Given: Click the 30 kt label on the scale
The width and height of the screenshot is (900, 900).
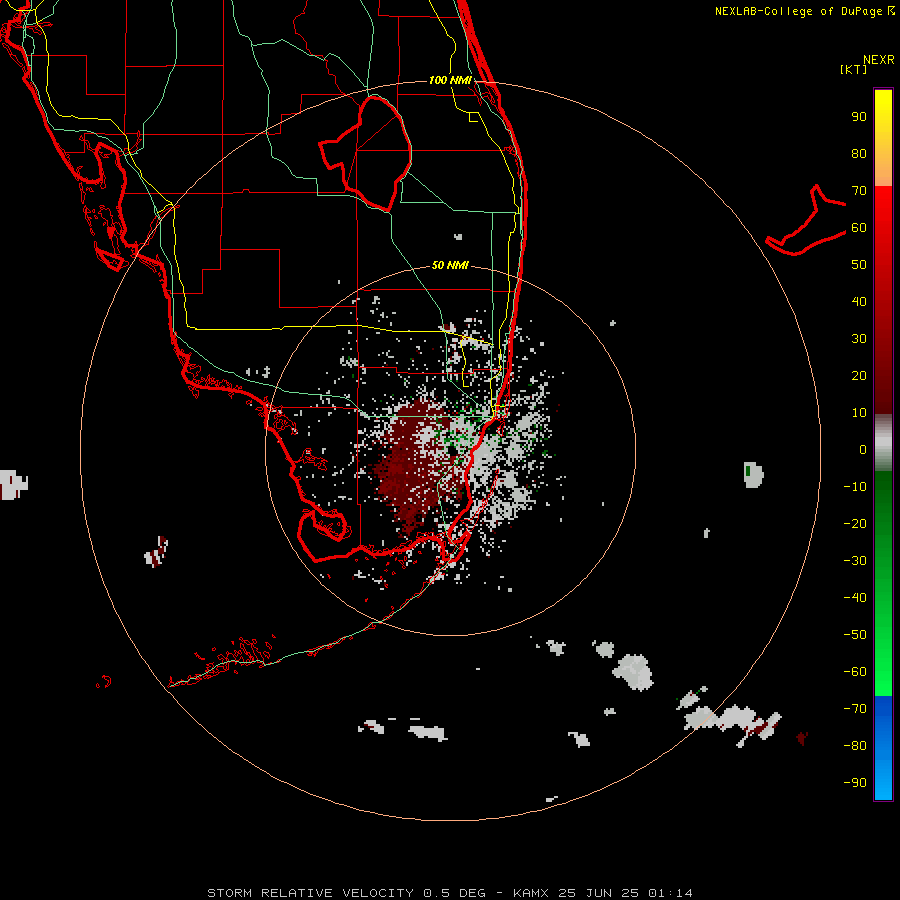Looking at the screenshot, I should point(859,339).
